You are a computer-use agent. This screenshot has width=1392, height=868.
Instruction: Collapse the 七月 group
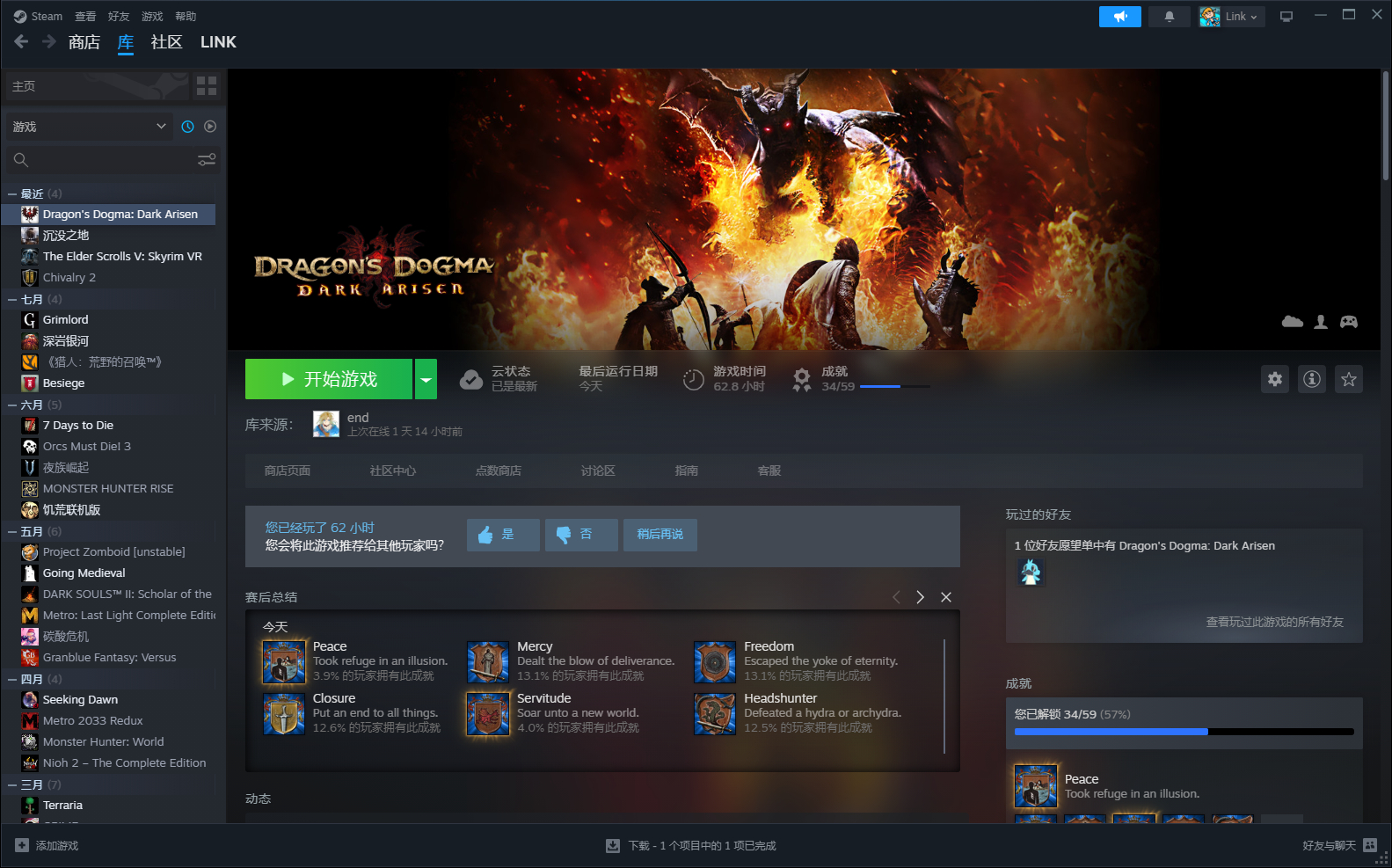click(12, 299)
